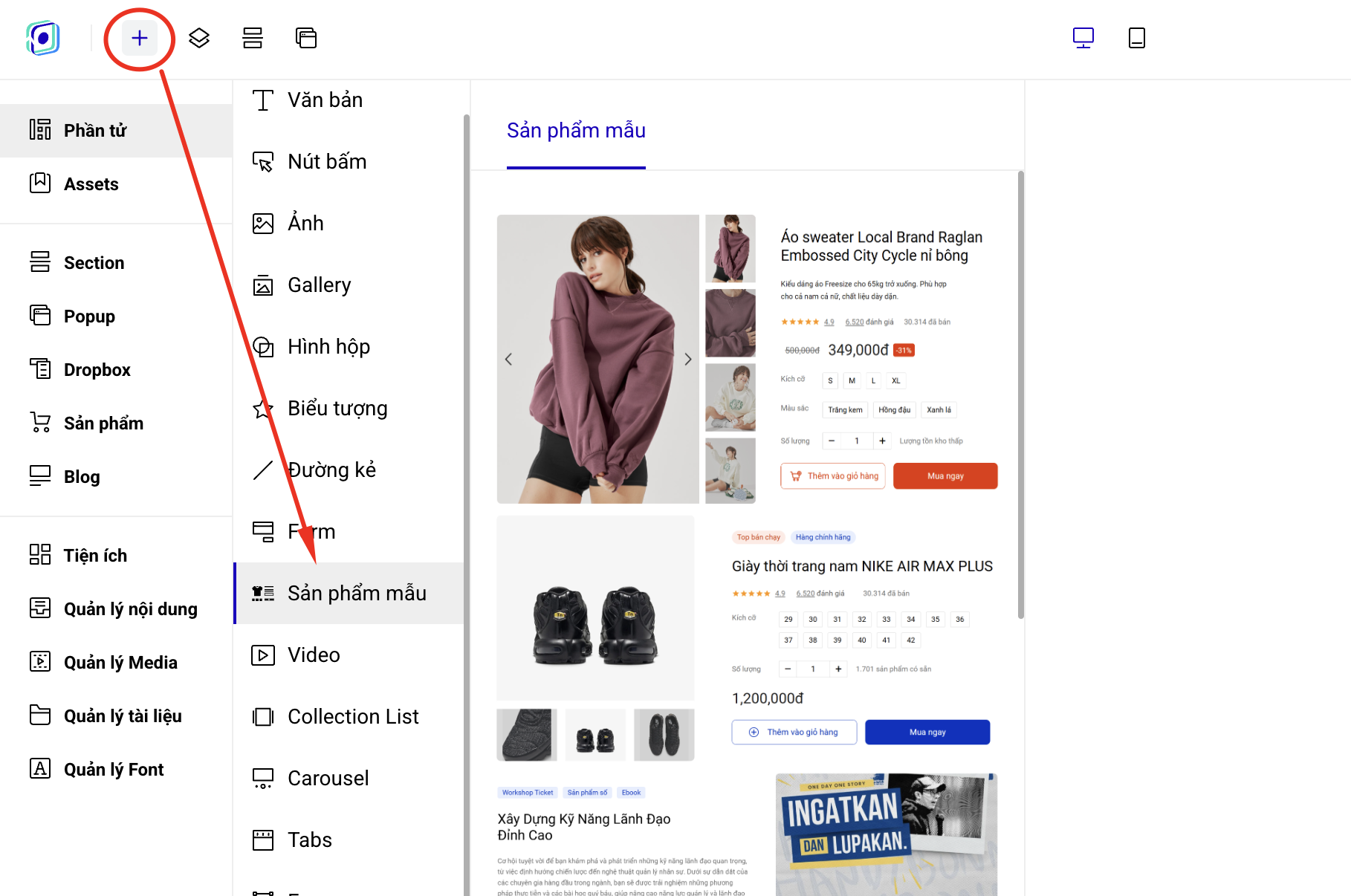The width and height of the screenshot is (1351, 896).
Task: Select size M on sweater product
Action: tap(852, 380)
